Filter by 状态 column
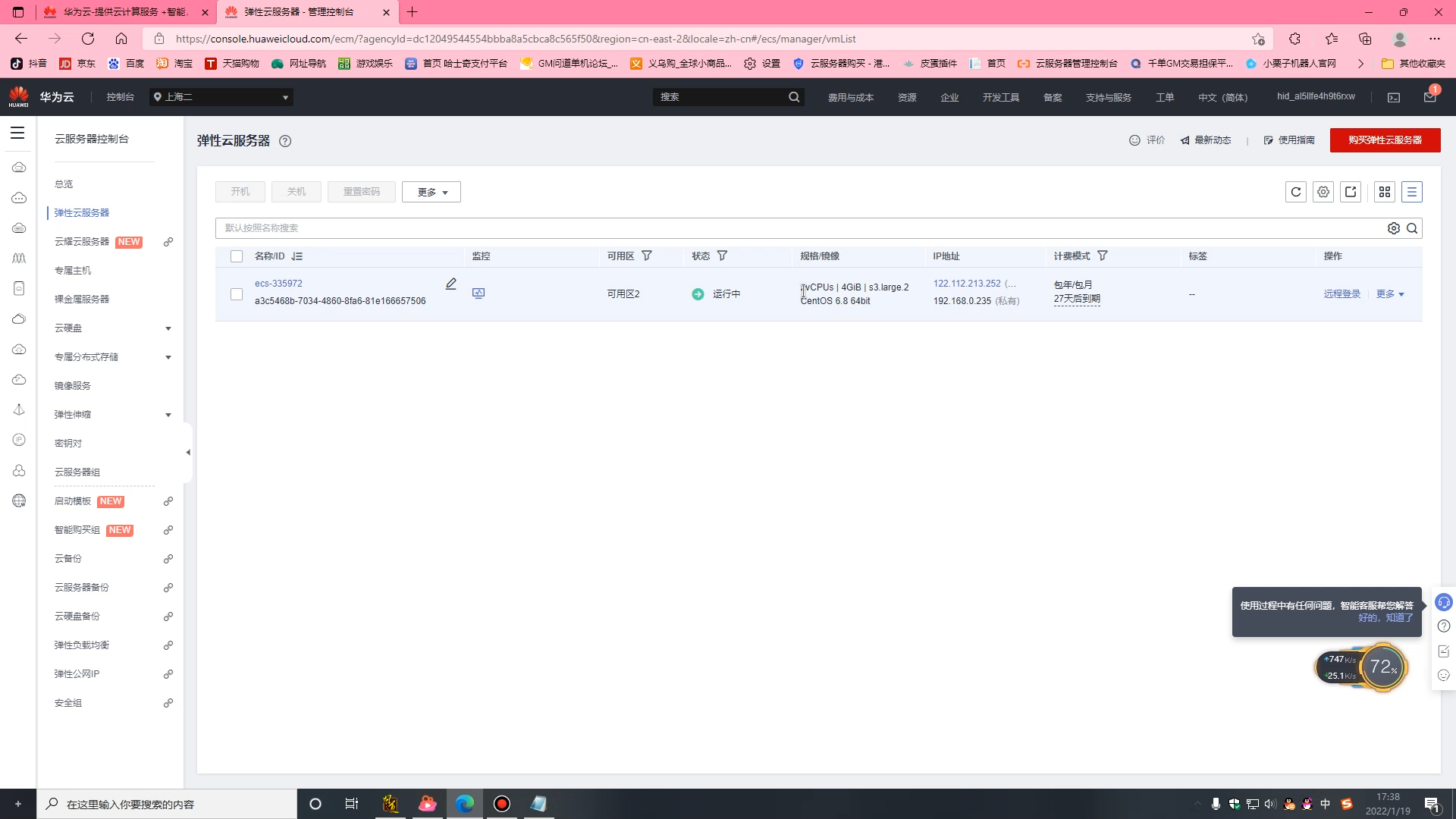The width and height of the screenshot is (1456, 819). tap(723, 256)
